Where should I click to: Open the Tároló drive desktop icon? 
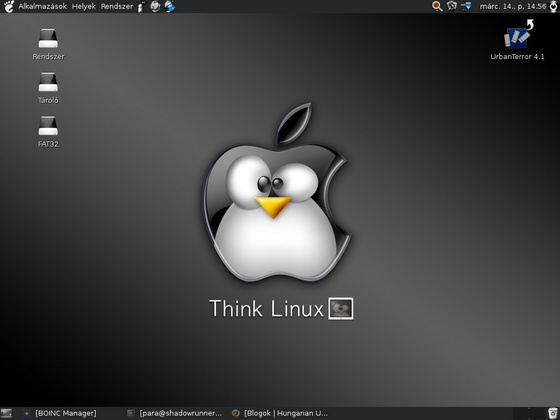click(x=48, y=88)
